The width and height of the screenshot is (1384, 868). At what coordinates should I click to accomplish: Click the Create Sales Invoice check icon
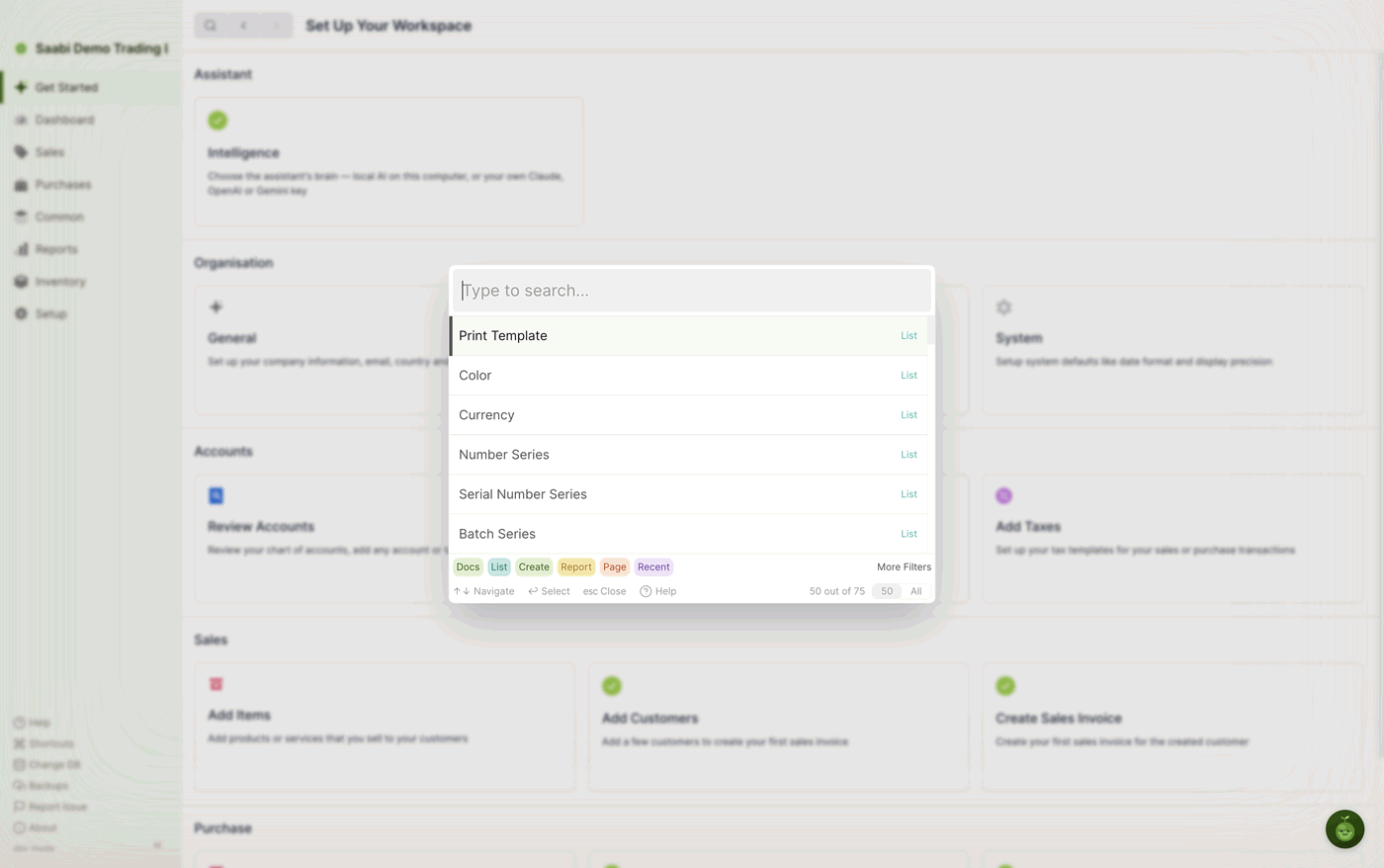1005,685
